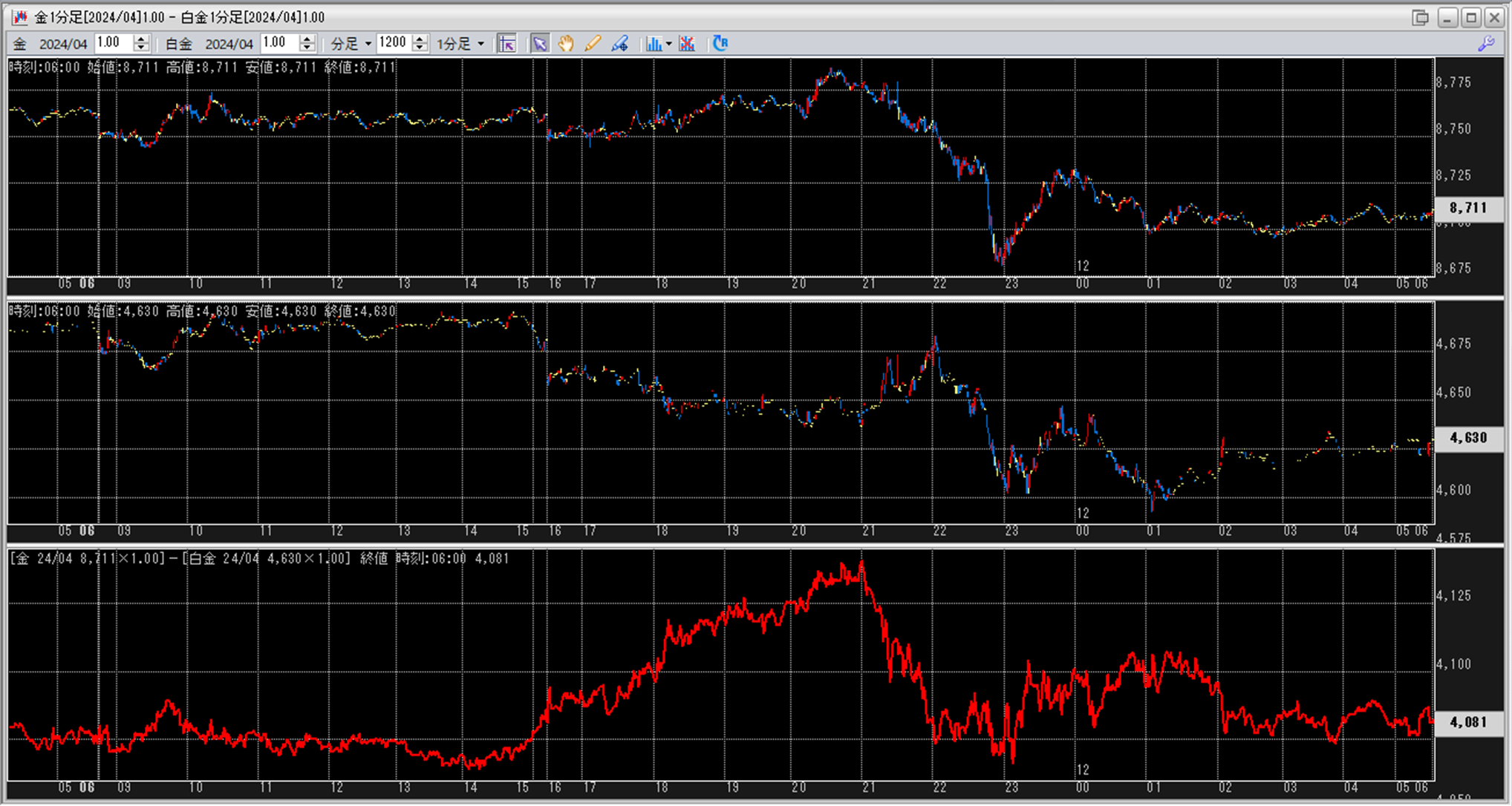The image size is (1512, 806).
Task: Click the remove indicators icon
Action: [x=687, y=44]
